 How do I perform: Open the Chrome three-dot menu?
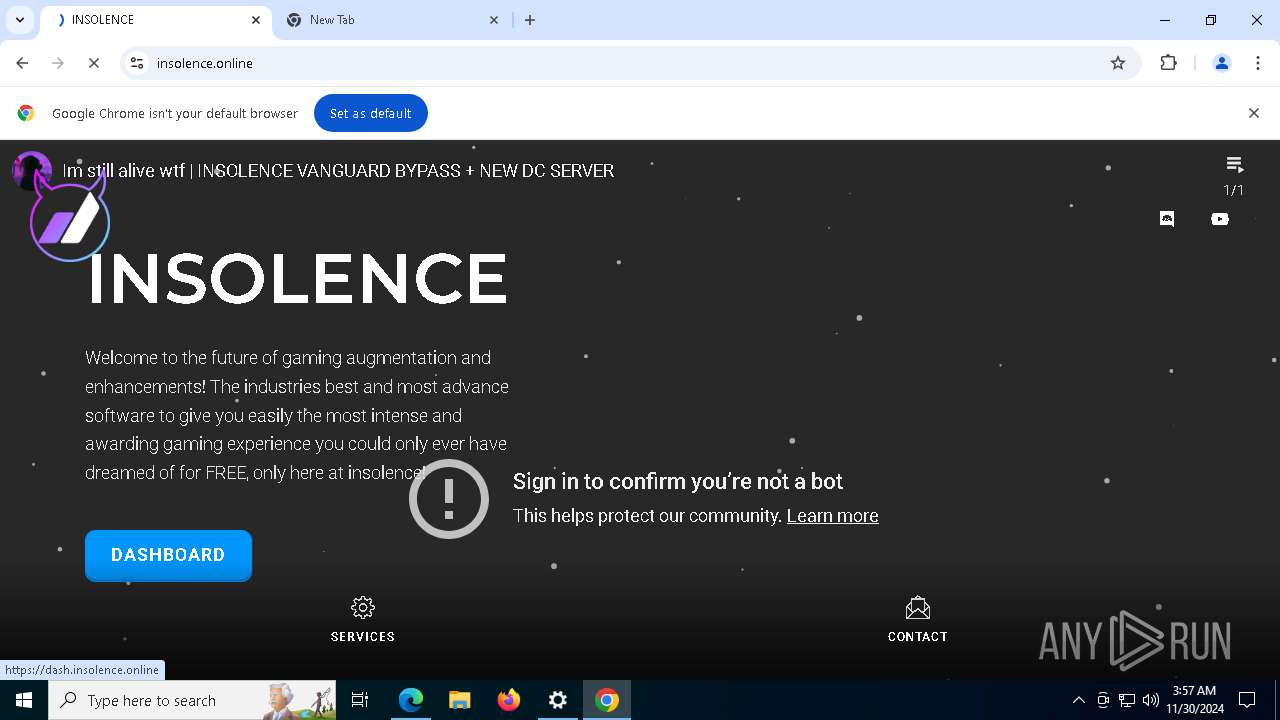pos(1257,63)
